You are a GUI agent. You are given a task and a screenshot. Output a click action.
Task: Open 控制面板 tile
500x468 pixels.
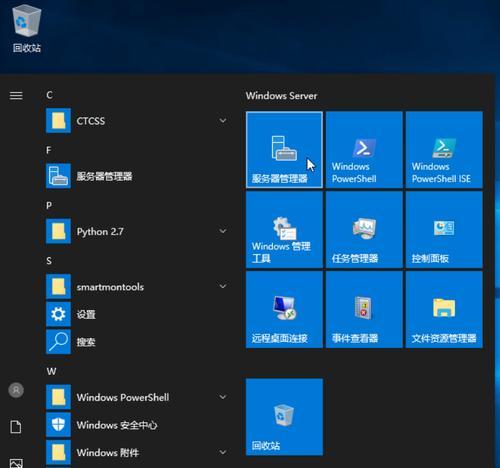pyautogui.click(x=444, y=230)
